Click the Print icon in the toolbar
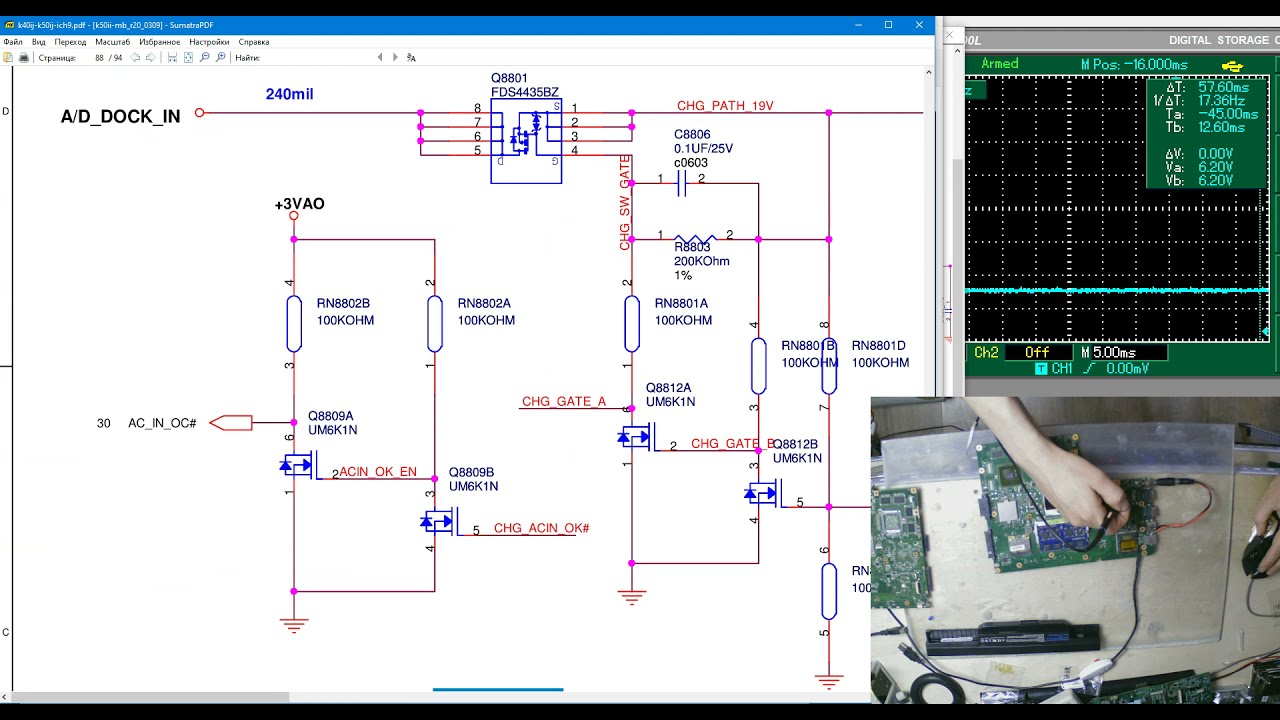The width and height of the screenshot is (1280, 720). pos(24,58)
